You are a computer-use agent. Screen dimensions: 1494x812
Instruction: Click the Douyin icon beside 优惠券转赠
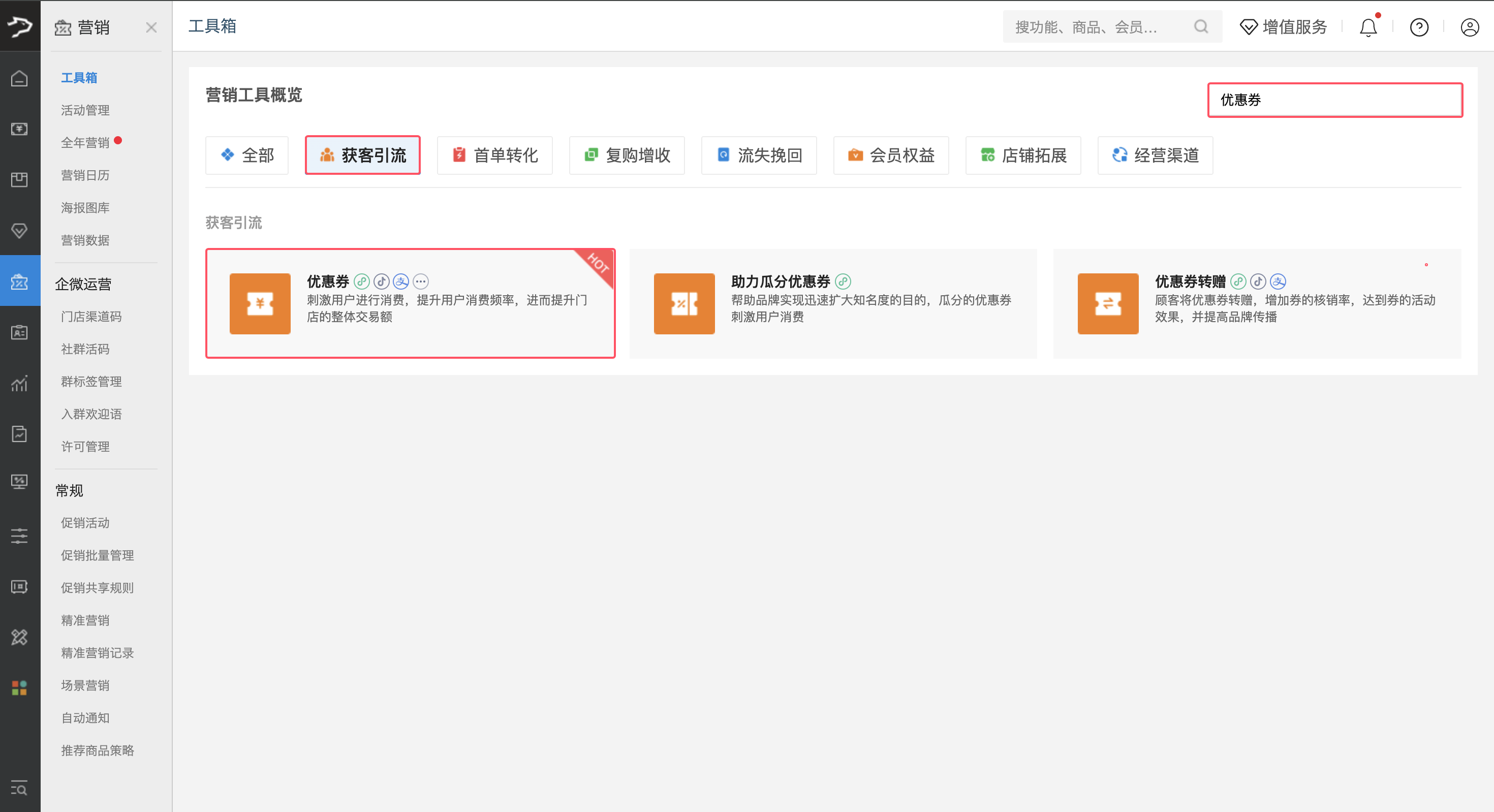(x=1259, y=282)
